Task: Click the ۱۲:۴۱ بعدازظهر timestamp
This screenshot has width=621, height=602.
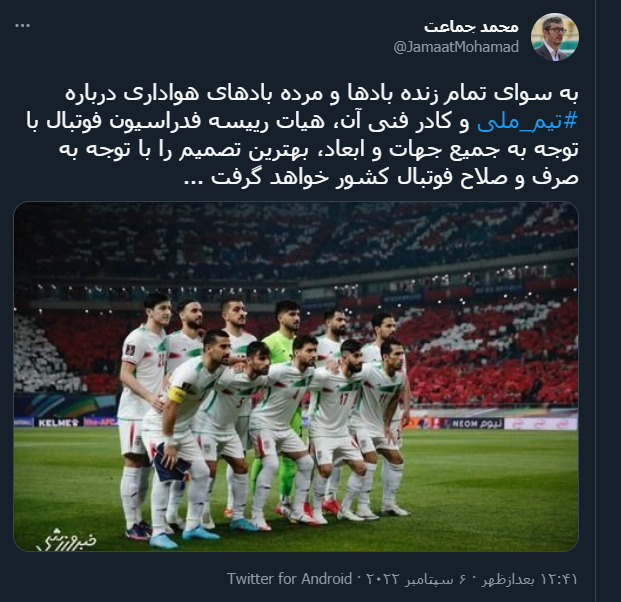Action: [x=529, y=579]
